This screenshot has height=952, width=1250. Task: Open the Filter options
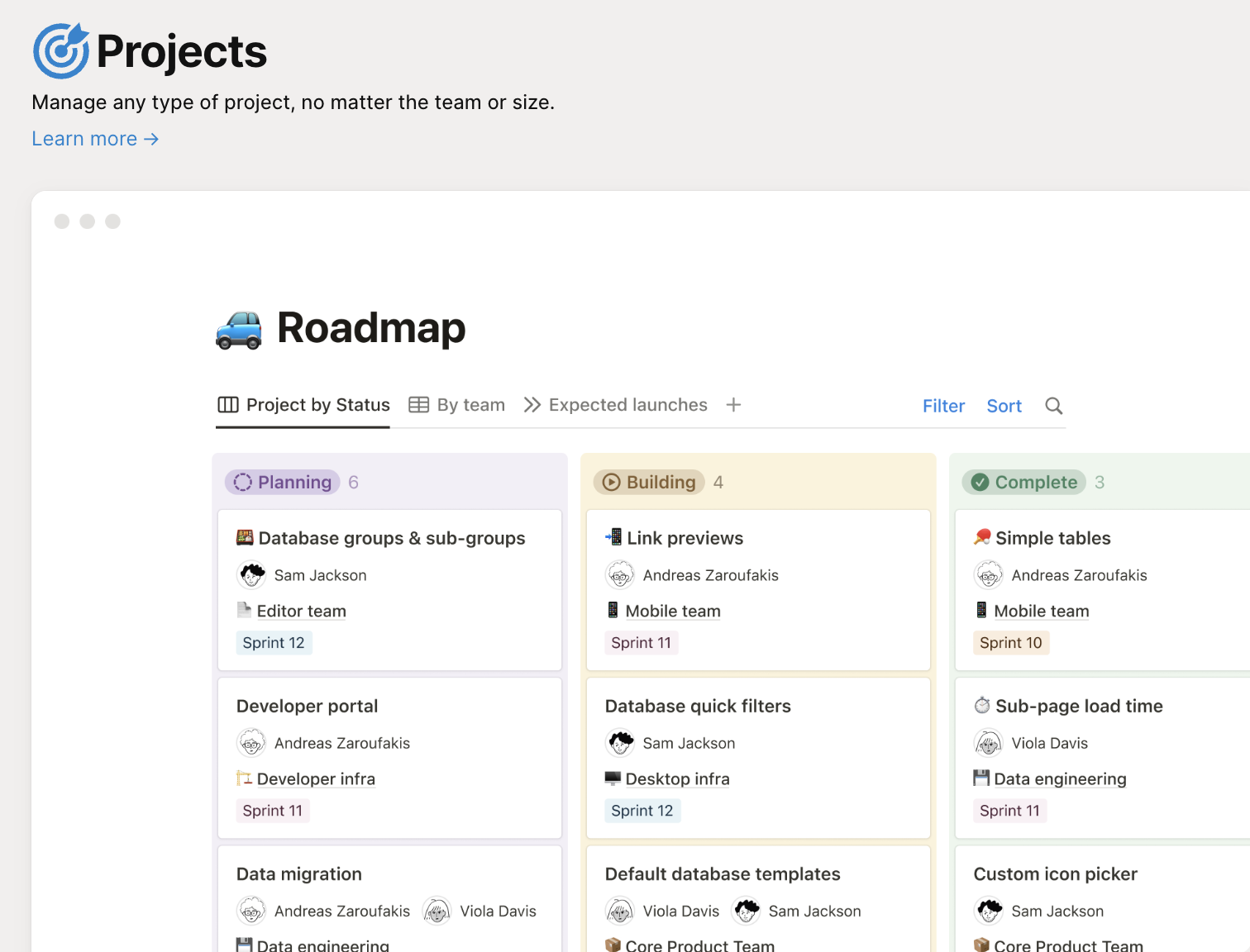coord(943,406)
